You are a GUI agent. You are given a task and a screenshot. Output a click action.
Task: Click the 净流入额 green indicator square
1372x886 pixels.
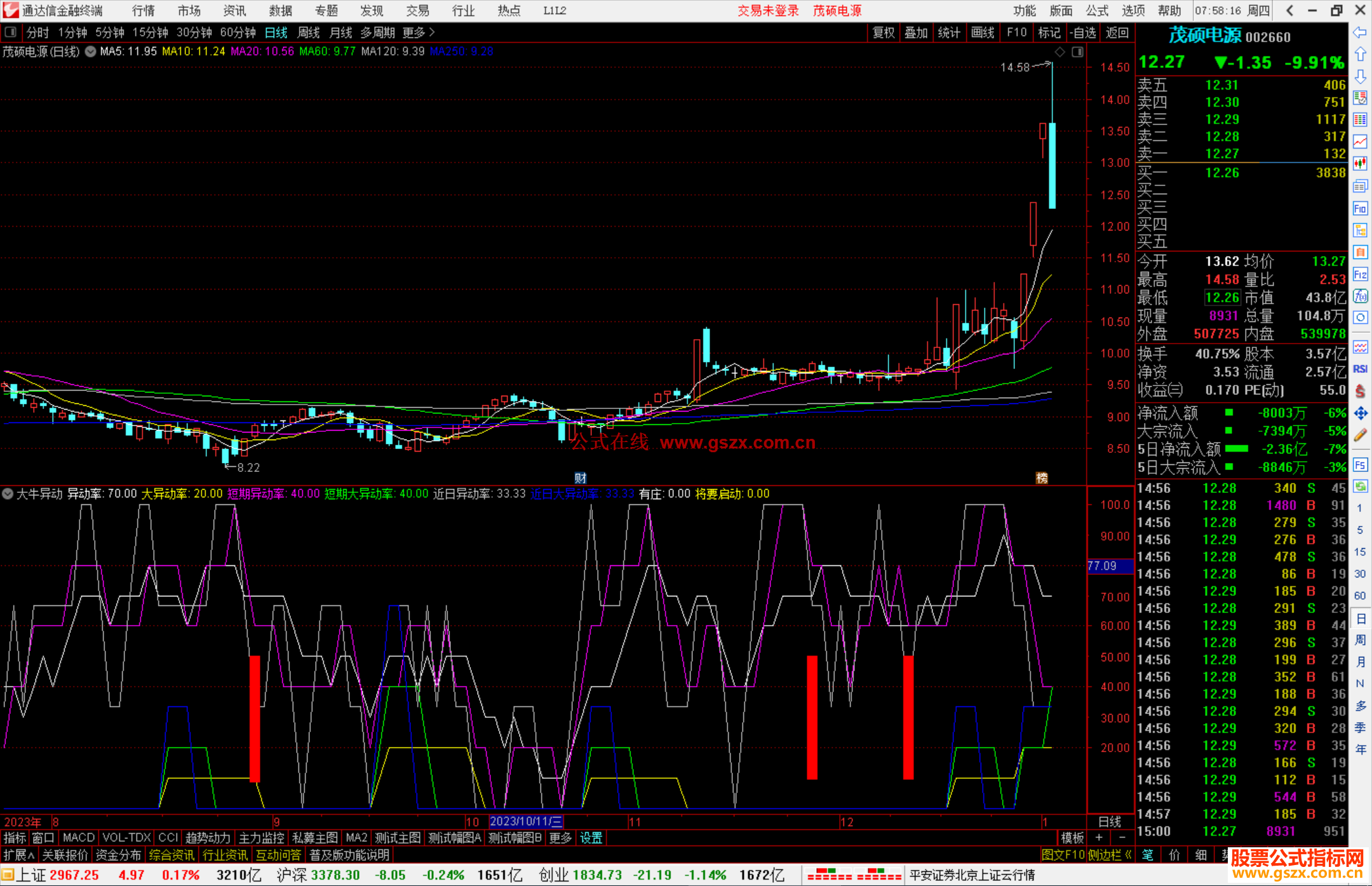[1228, 413]
